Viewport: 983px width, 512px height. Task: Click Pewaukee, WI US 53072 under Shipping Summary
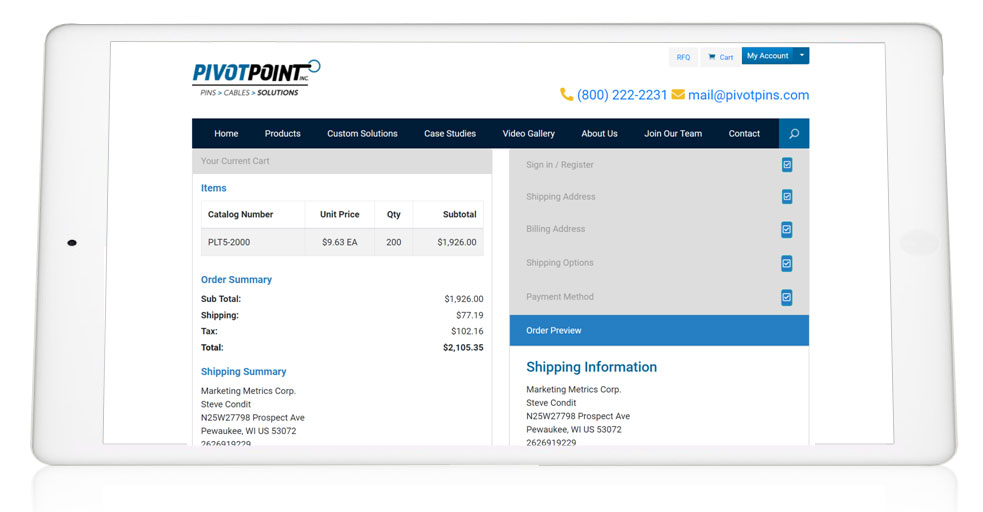[x=248, y=431]
